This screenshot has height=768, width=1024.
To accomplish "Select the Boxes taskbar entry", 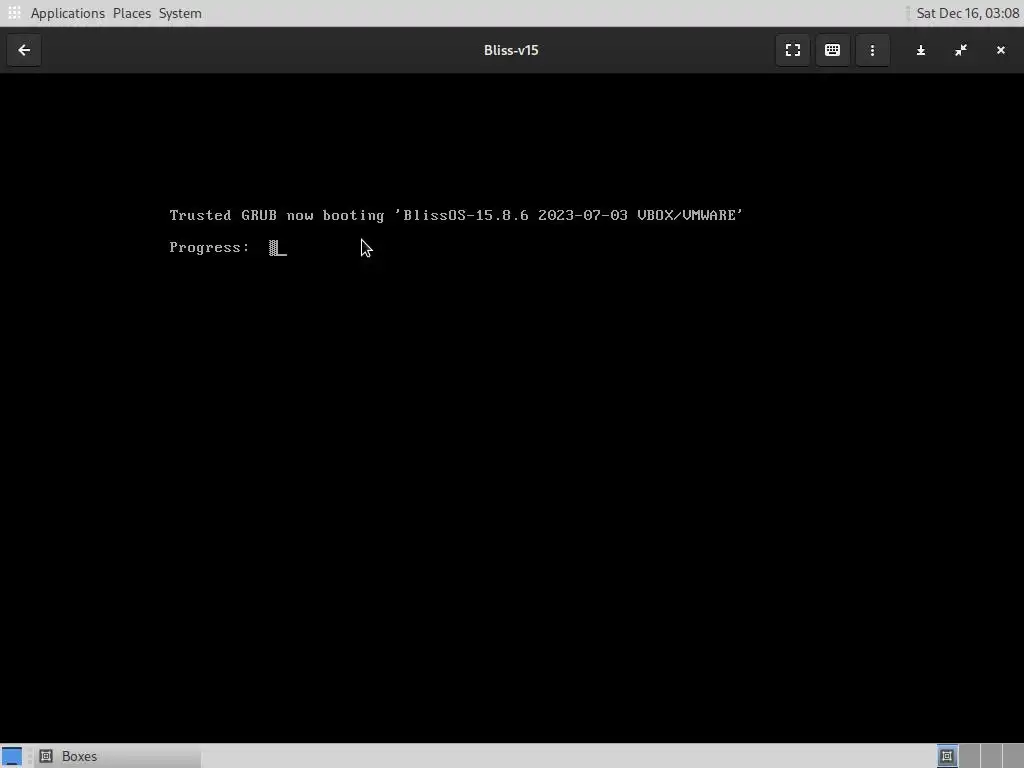I will (x=118, y=756).
